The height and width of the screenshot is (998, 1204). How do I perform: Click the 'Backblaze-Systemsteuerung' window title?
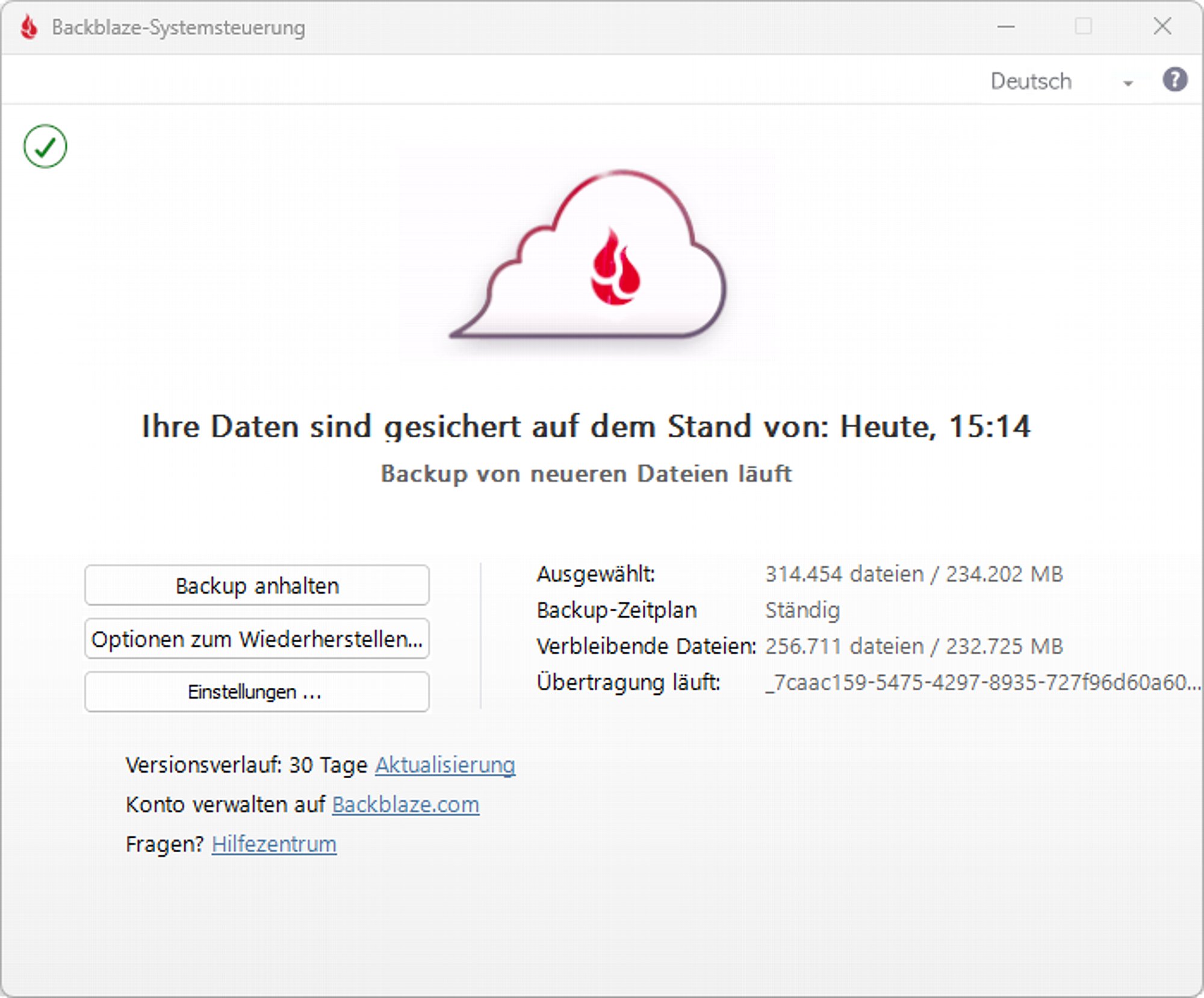[x=178, y=28]
